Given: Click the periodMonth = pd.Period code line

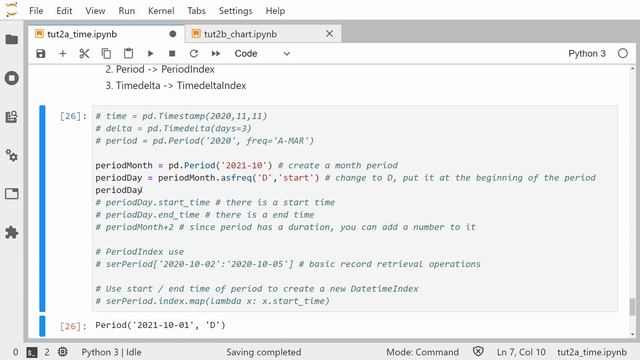Looking at the screenshot, I should (x=247, y=165).
